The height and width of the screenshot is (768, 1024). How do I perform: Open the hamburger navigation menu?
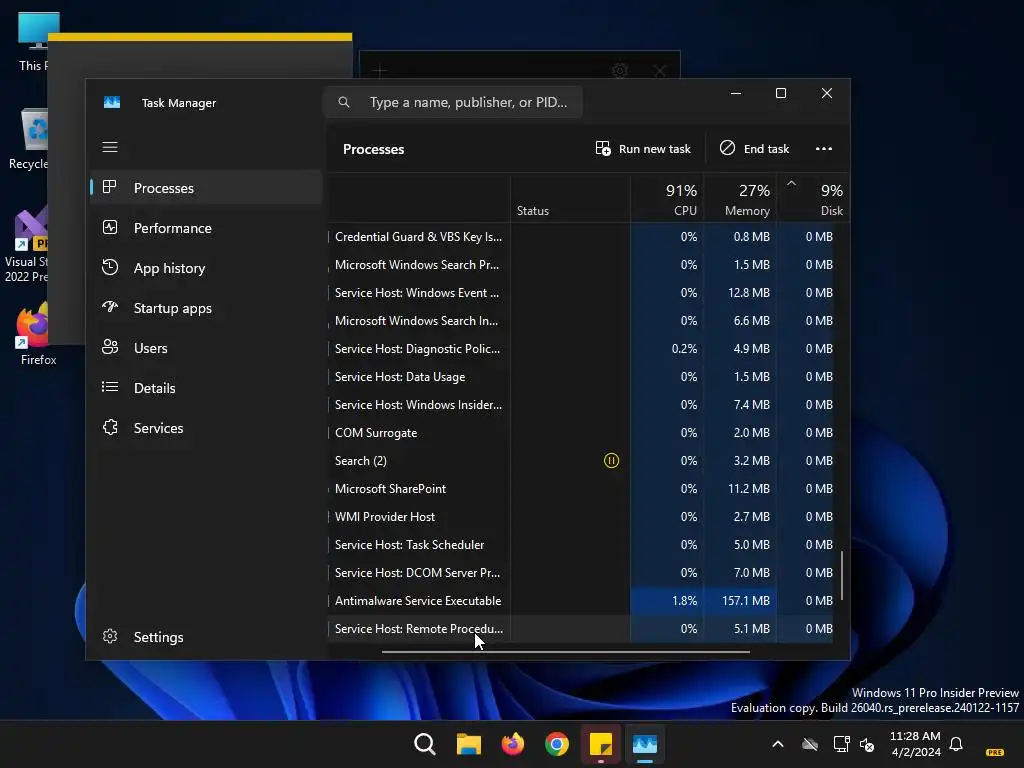(x=110, y=147)
